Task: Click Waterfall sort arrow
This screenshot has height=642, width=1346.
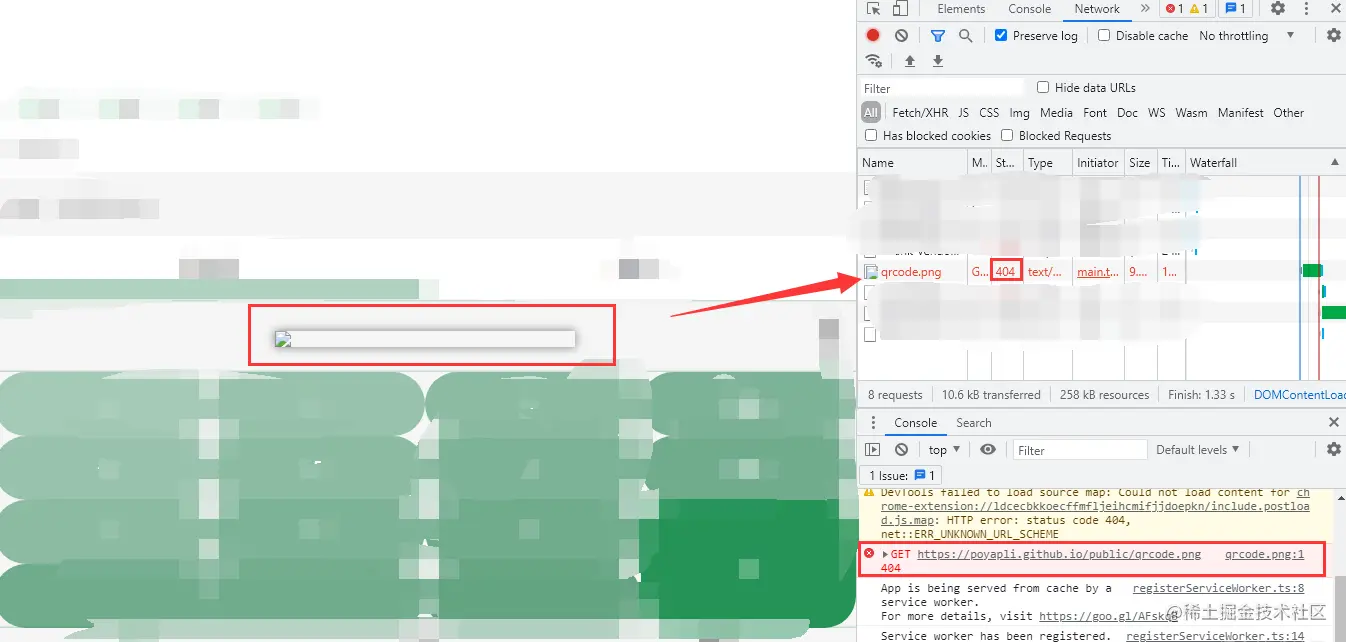Action: [x=1335, y=162]
